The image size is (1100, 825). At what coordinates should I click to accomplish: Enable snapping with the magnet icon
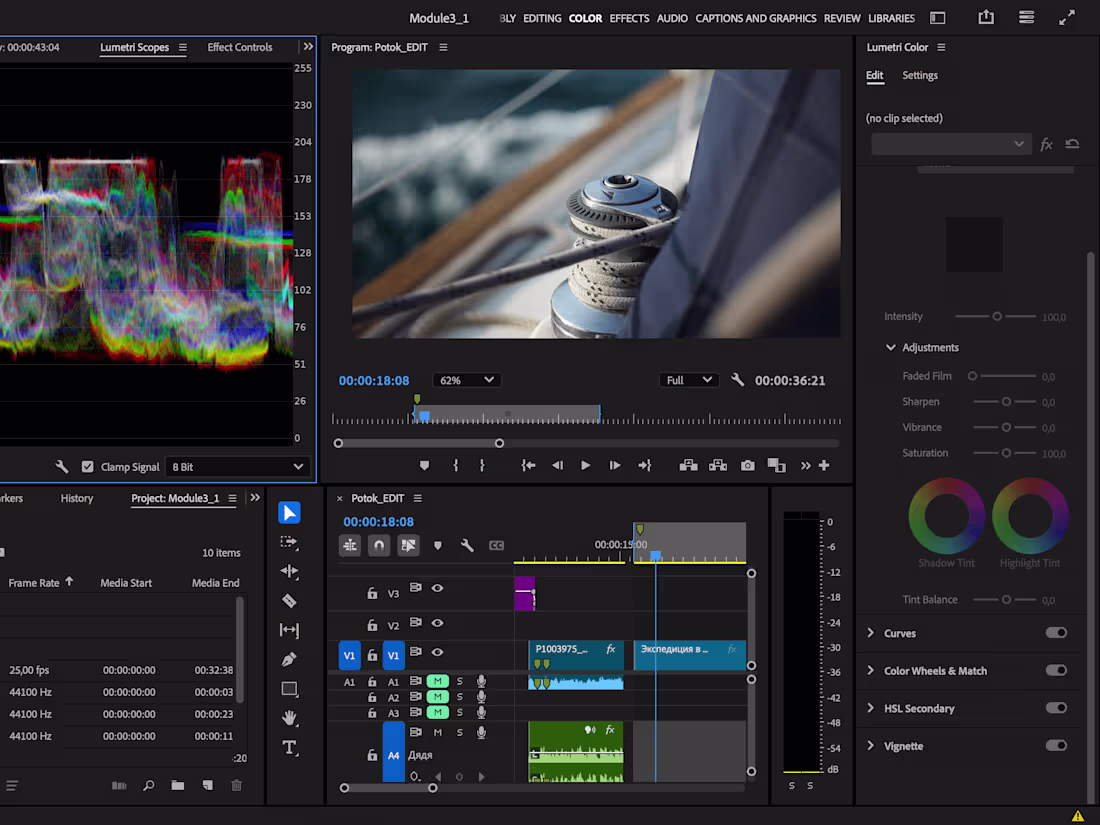click(x=379, y=545)
